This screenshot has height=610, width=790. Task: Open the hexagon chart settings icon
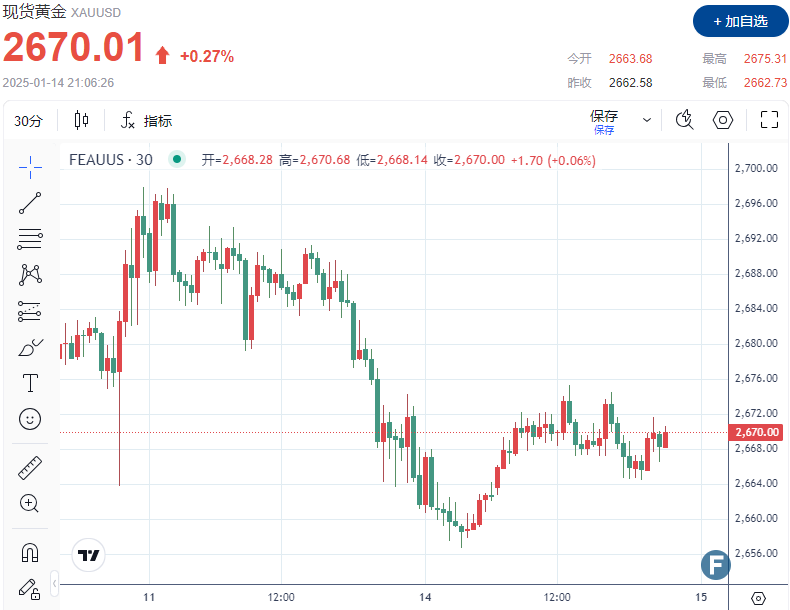pos(723,120)
